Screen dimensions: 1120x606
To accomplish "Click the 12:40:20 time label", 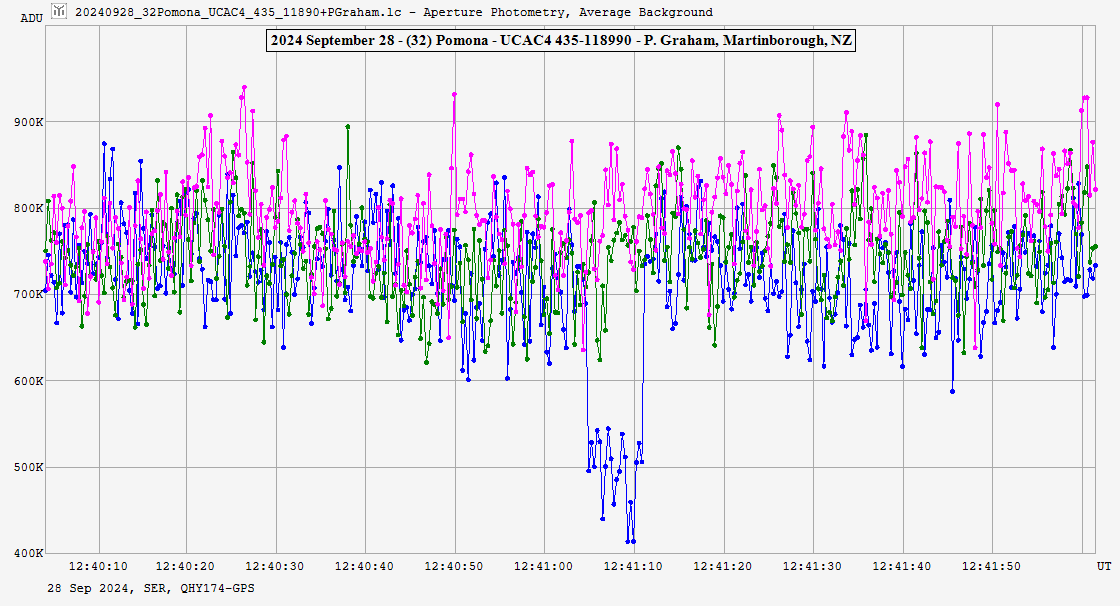I will point(185,566).
